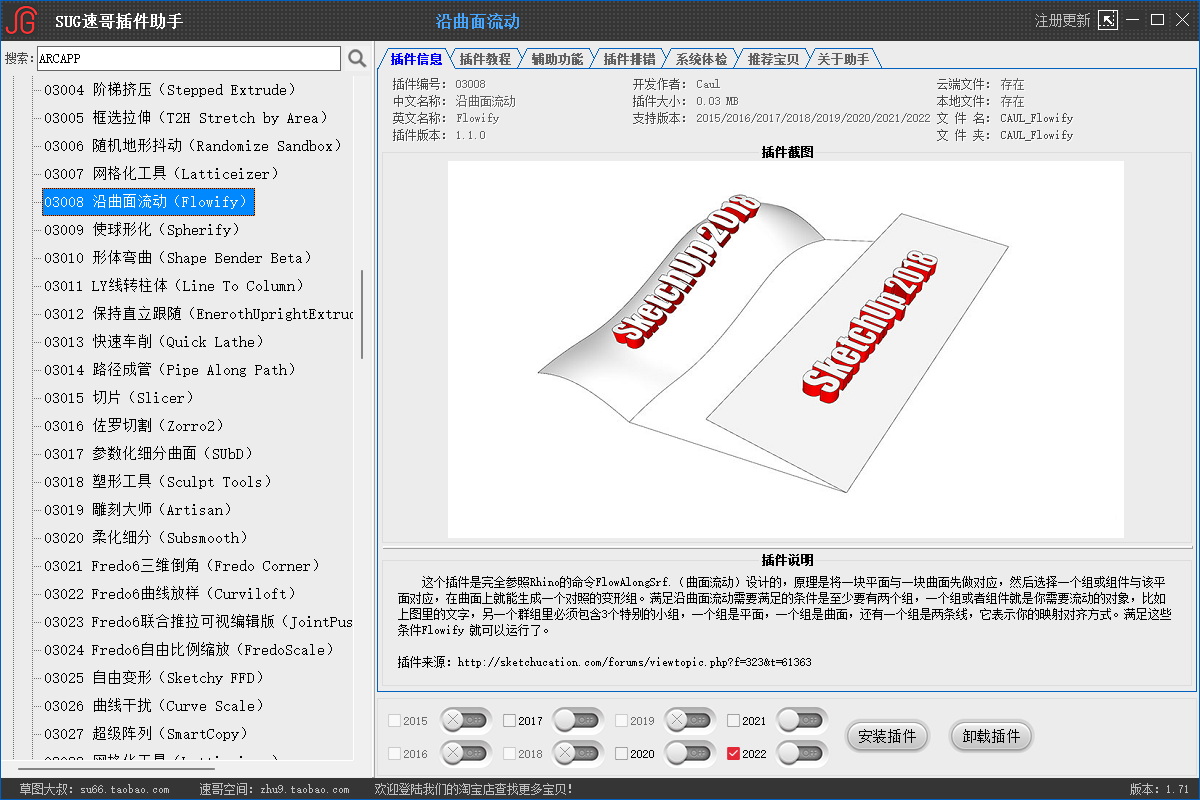Screen dimensions: 1200x800
Task: Tick the 2017 version checkbox
Action: pos(510,721)
